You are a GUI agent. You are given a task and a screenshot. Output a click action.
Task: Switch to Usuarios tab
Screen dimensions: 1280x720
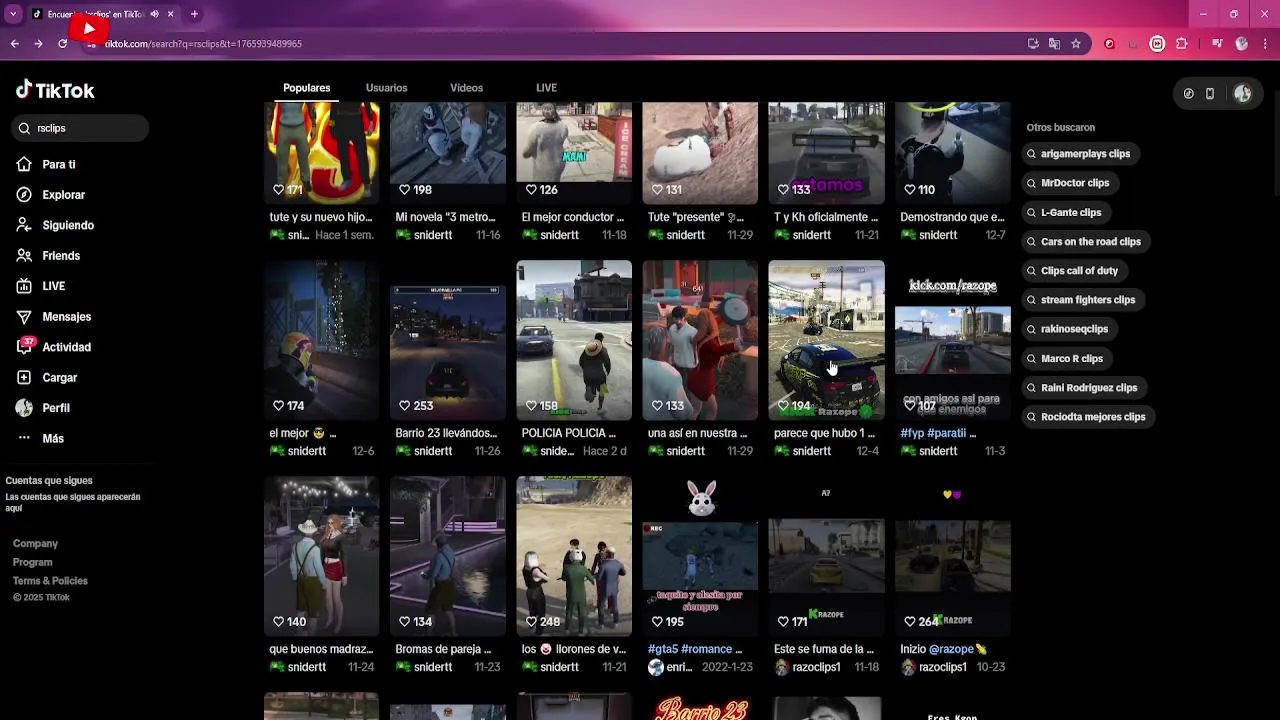pos(386,88)
